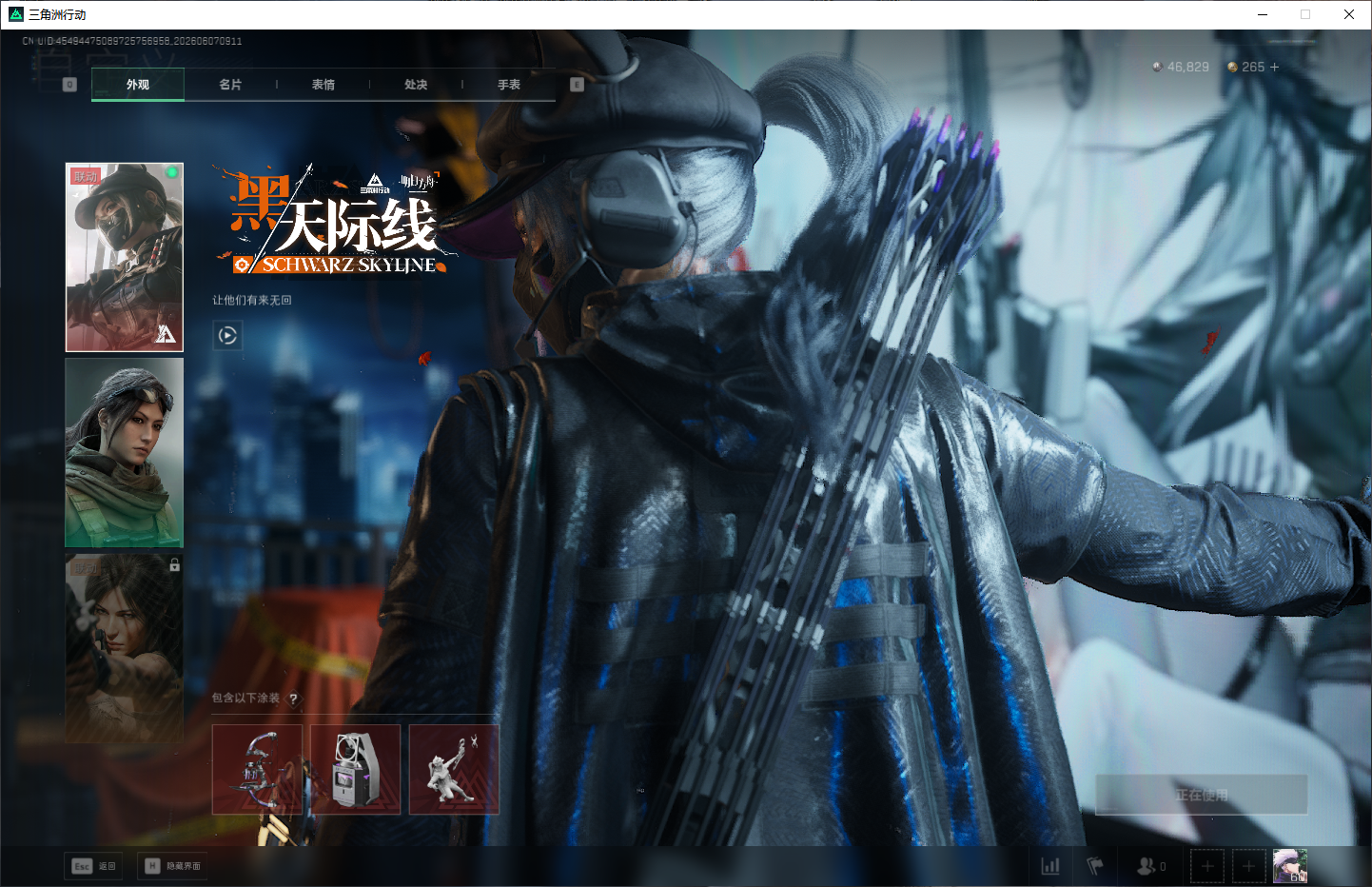Select the locked archer skin thumbnail
This screenshot has height=887, width=1372.
[124, 648]
